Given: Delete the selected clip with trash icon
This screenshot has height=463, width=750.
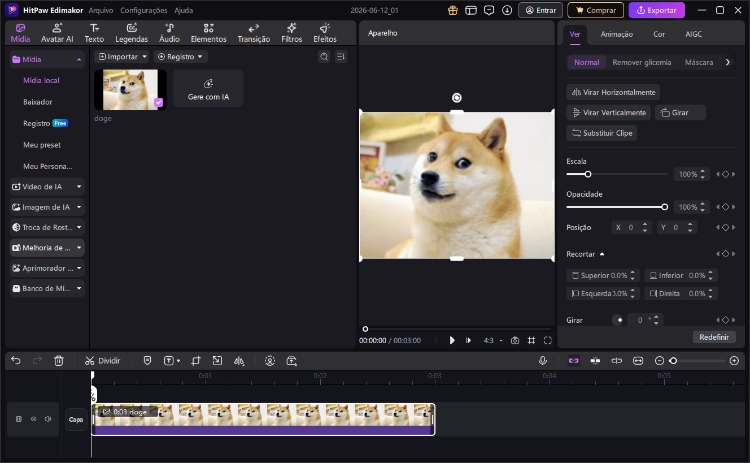Looking at the screenshot, I should pos(59,361).
